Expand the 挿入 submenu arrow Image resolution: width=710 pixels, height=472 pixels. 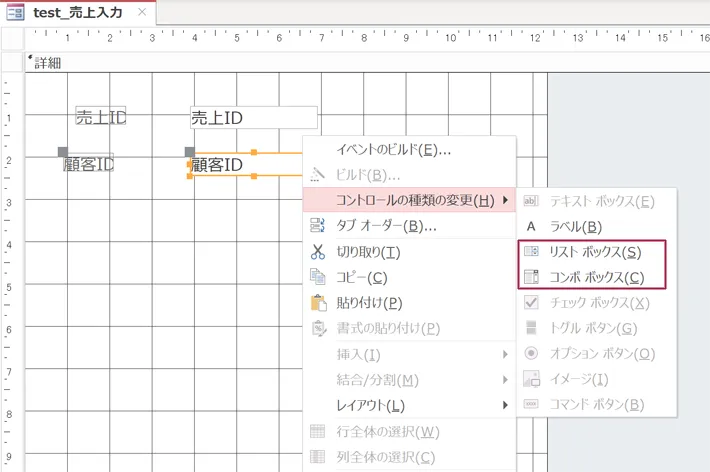(x=505, y=354)
